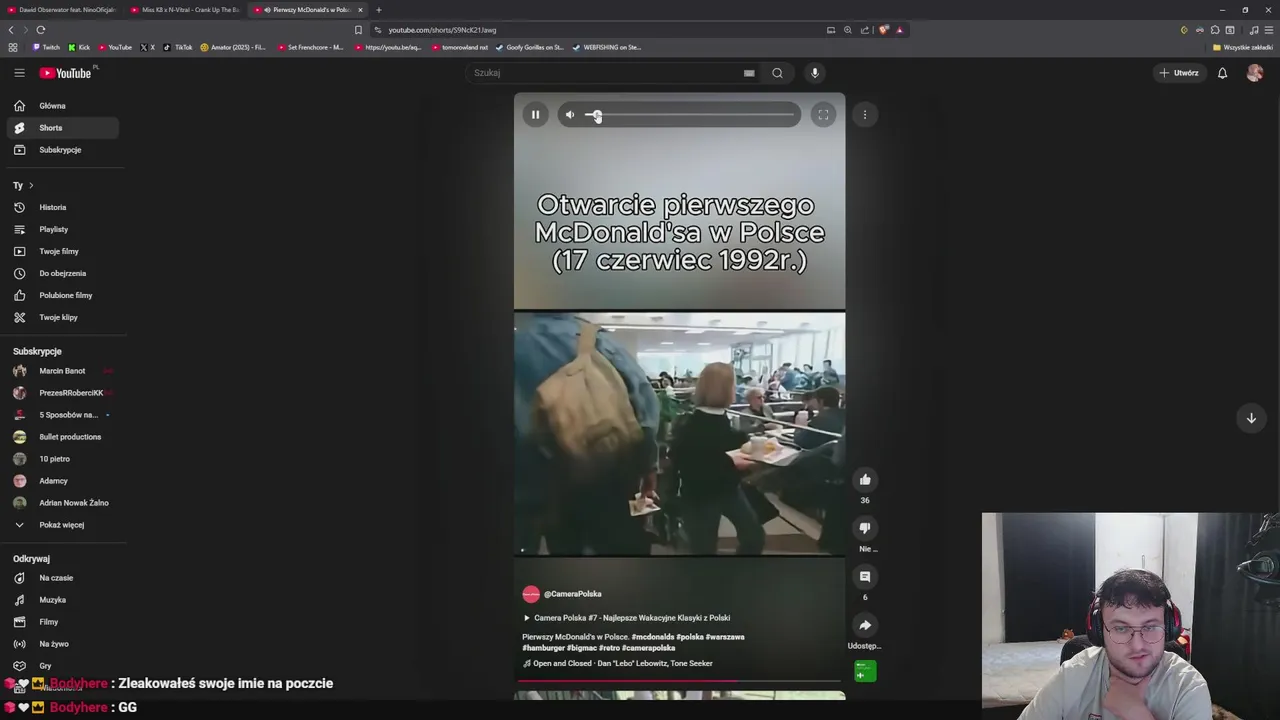The height and width of the screenshot is (720, 1280).
Task: Open the TikTok bookmark
Action: point(178,47)
